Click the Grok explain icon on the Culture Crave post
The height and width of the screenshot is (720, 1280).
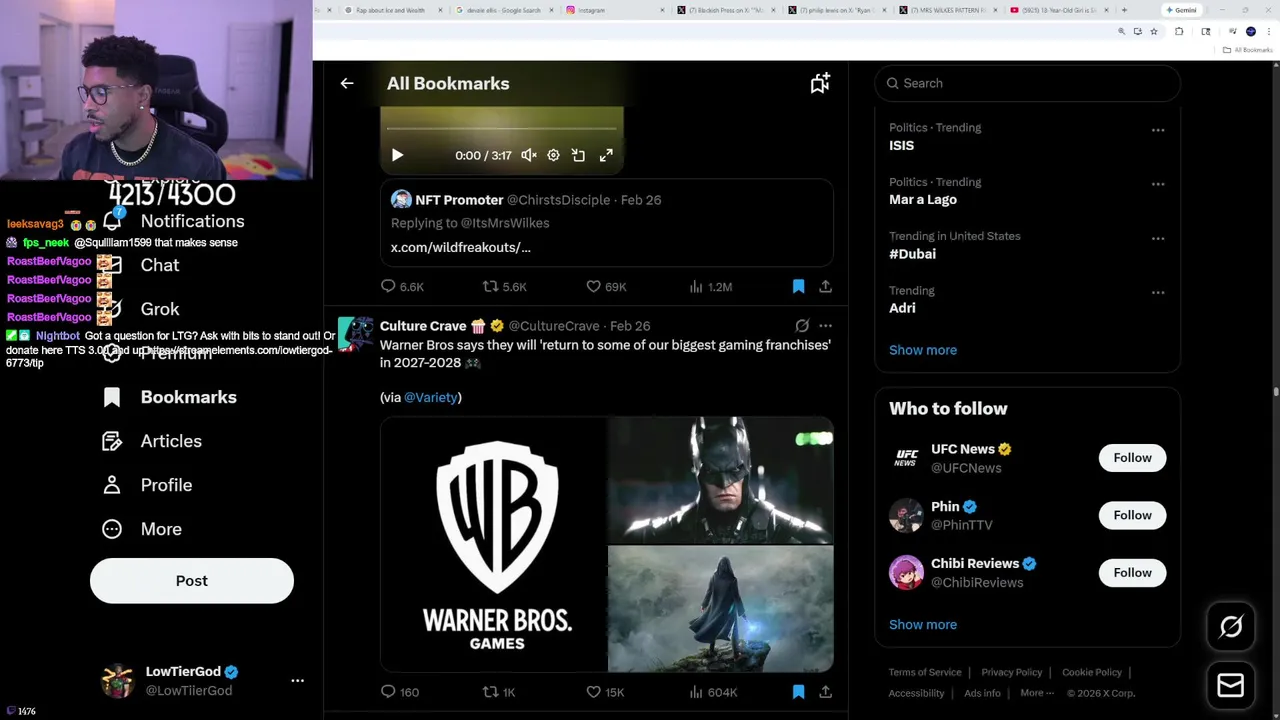tap(802, 326)
